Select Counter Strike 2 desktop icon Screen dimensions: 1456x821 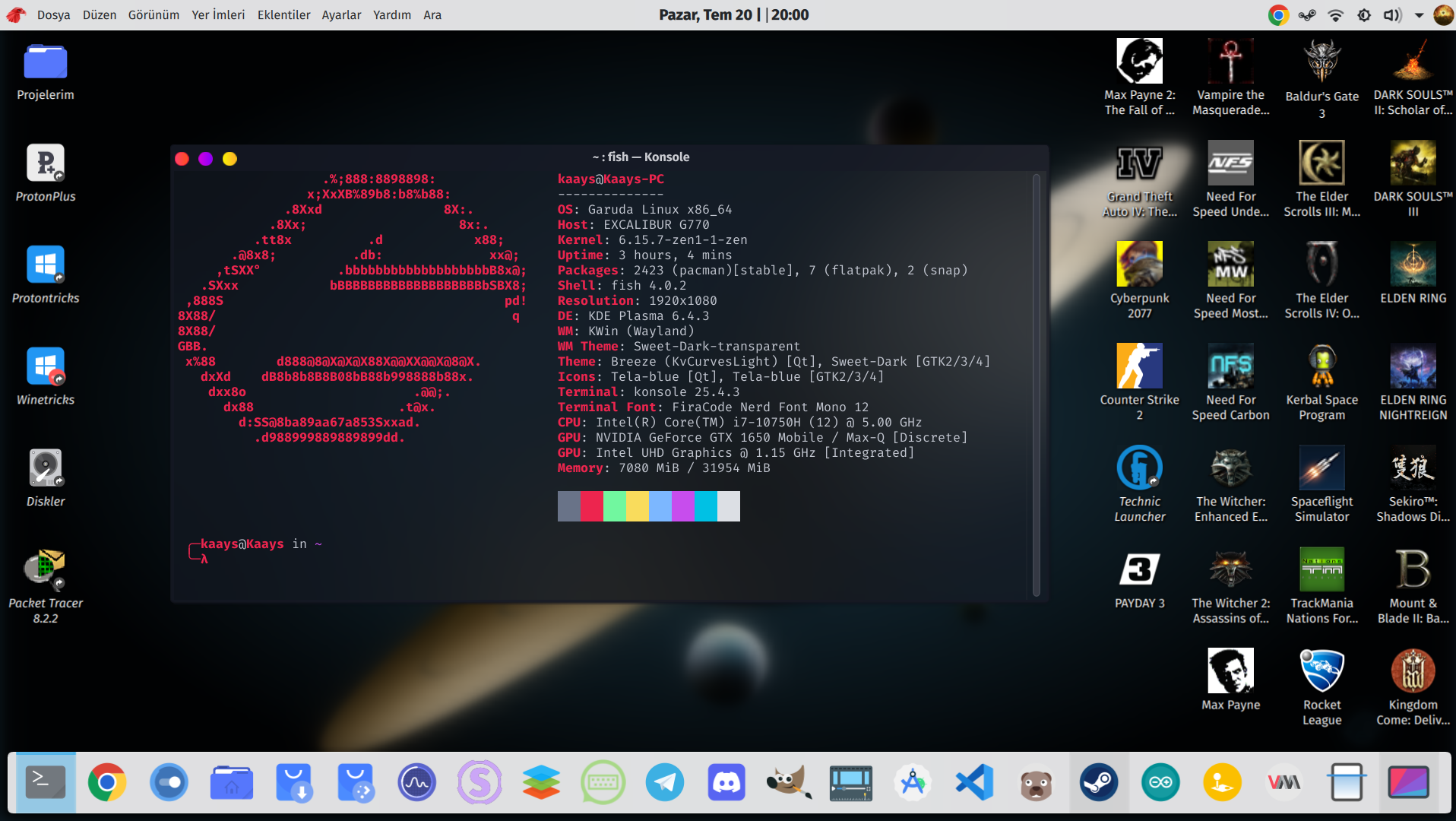tap(1140, 383)
